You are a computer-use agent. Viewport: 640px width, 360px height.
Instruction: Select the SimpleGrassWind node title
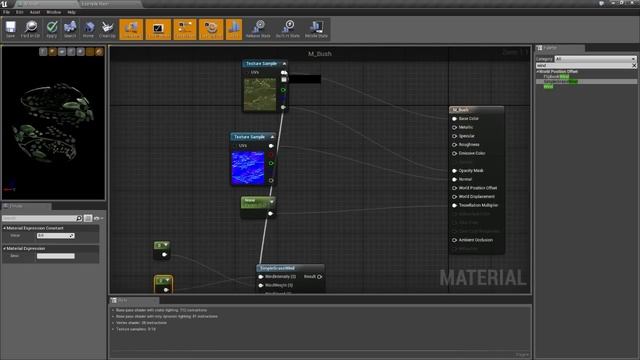(x=278, y=268)
